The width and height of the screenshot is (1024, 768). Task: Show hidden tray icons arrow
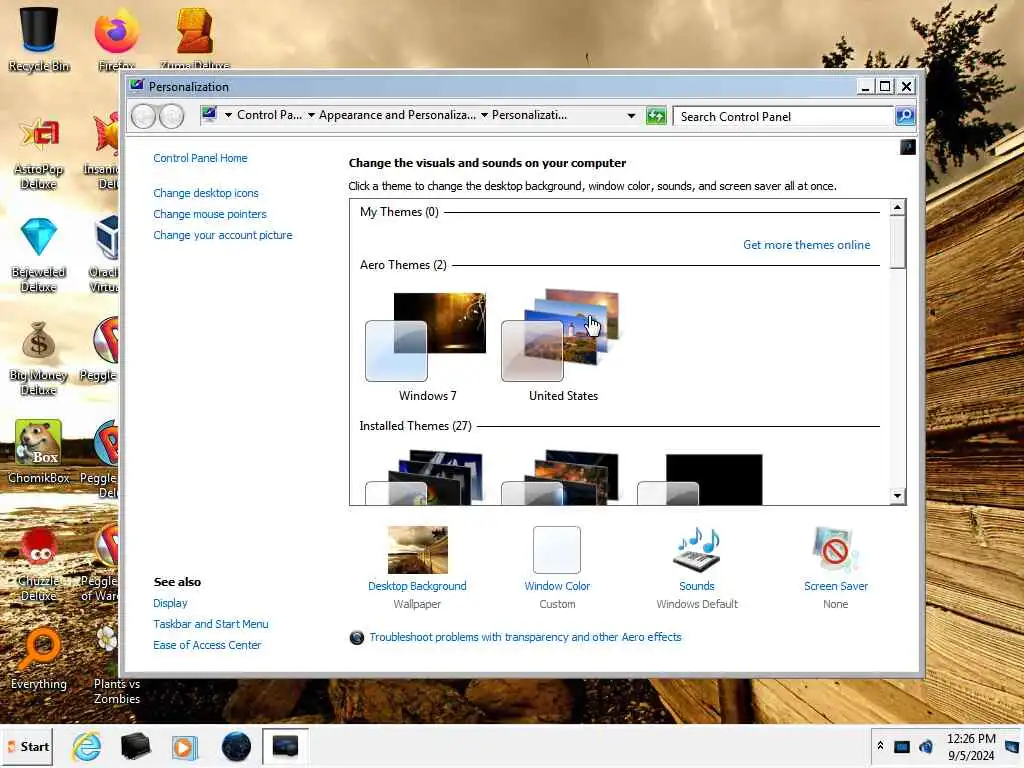[880, 746]
